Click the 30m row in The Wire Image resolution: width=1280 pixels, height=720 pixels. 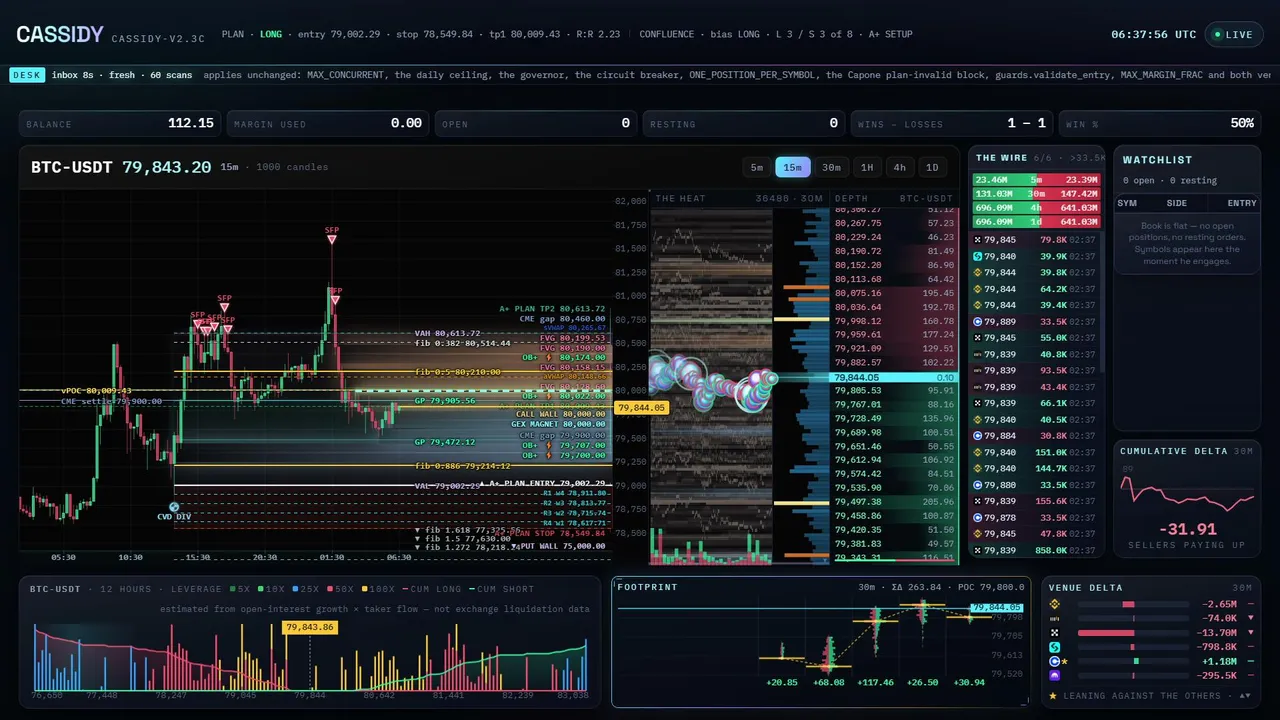point(1037,194)
